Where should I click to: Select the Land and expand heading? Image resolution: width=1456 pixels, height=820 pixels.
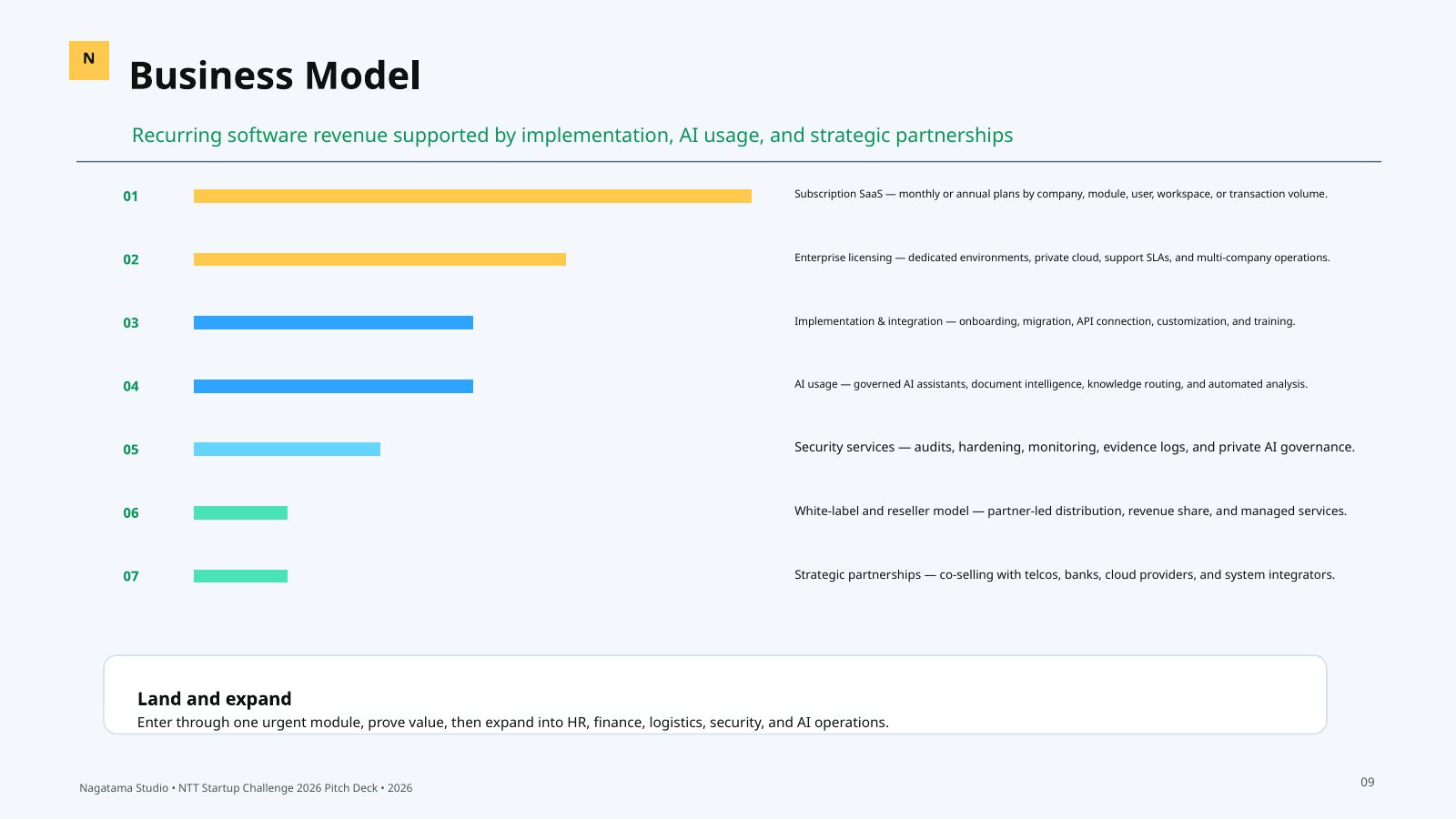pos(215,699)
